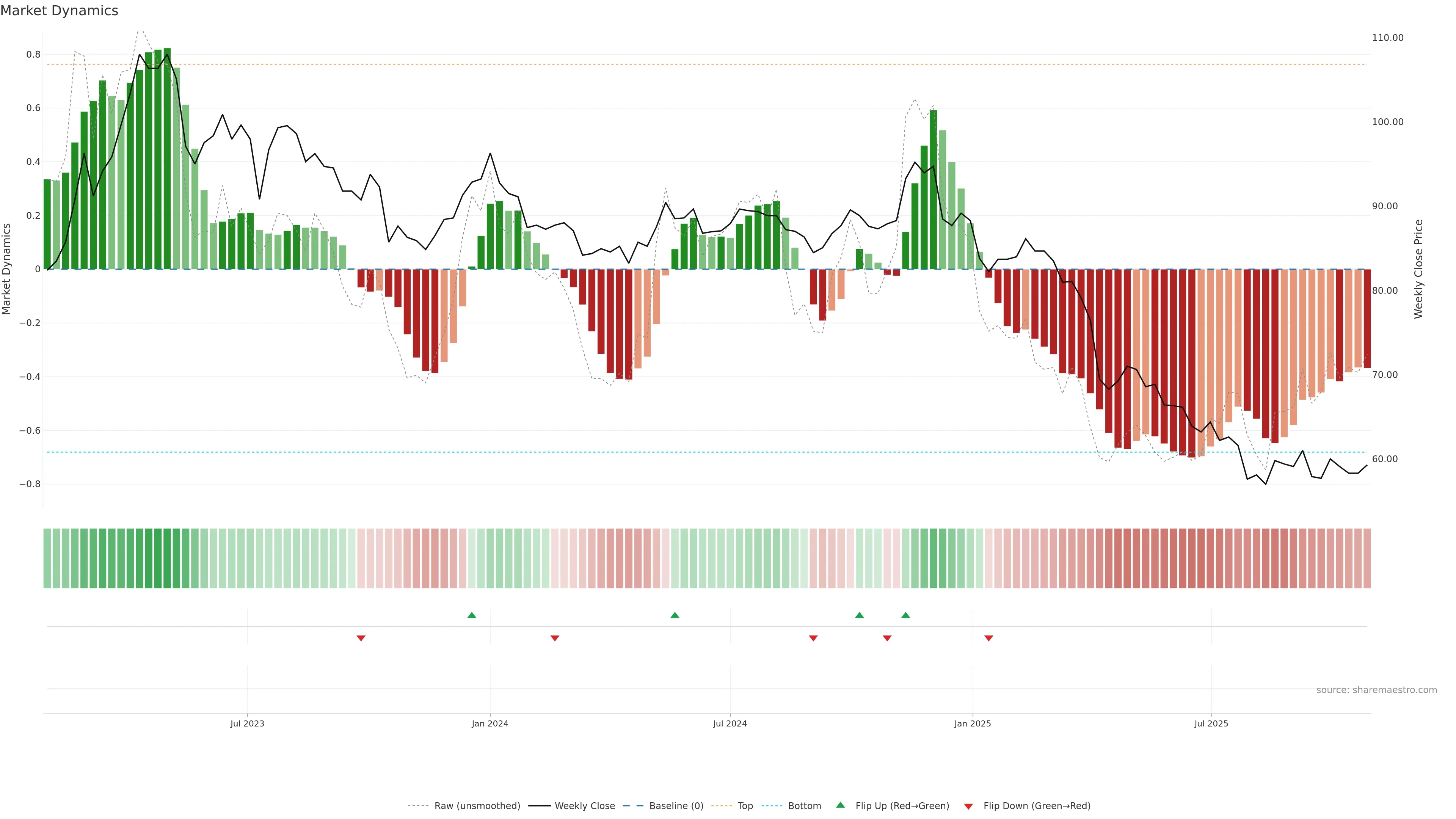
Task: Click the darkest green heatmap strip cell
Action: (167, 559)
